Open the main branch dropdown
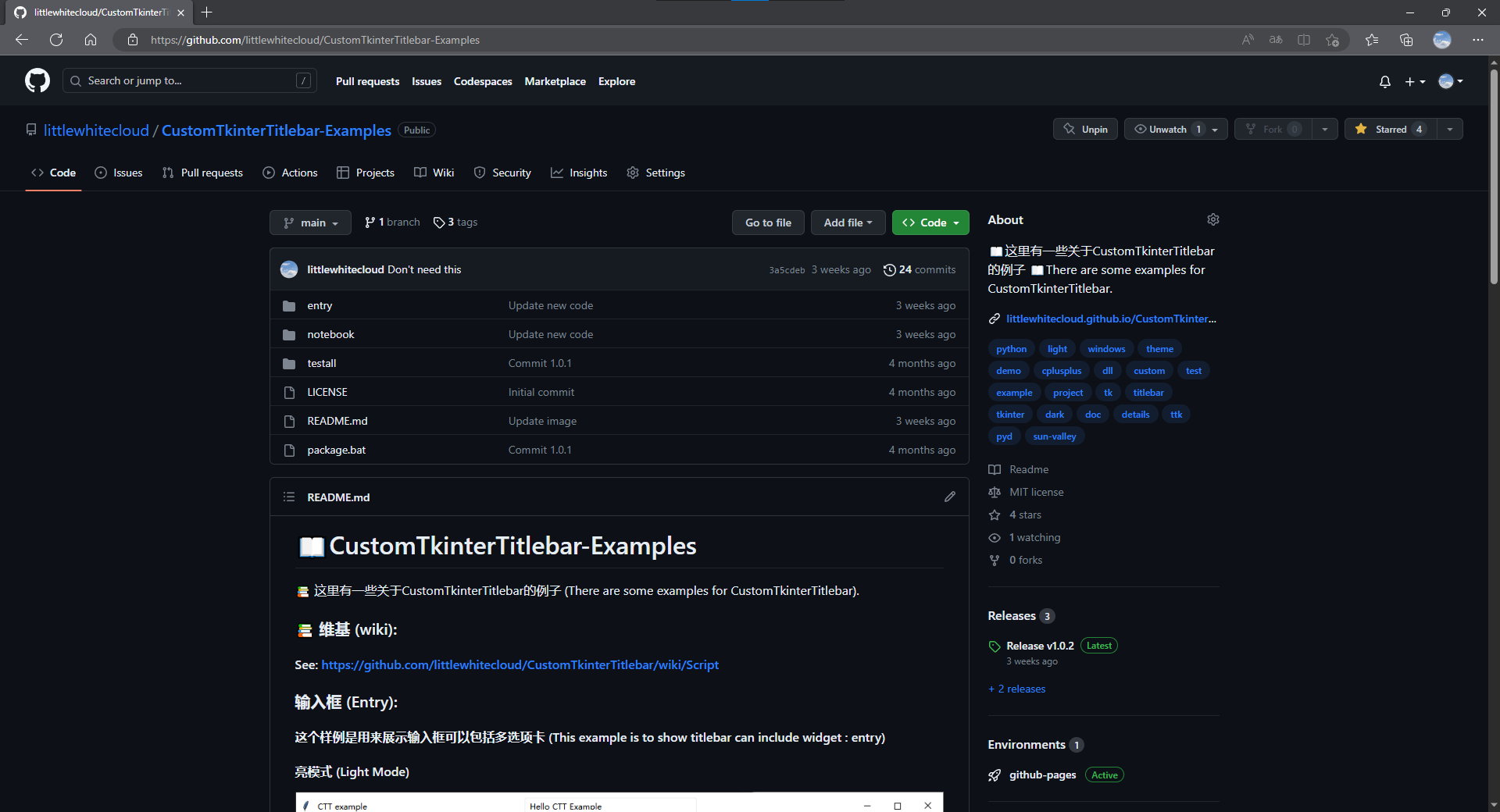The width and height of the screenshot is (1500, 812). [x=310, y=223]
